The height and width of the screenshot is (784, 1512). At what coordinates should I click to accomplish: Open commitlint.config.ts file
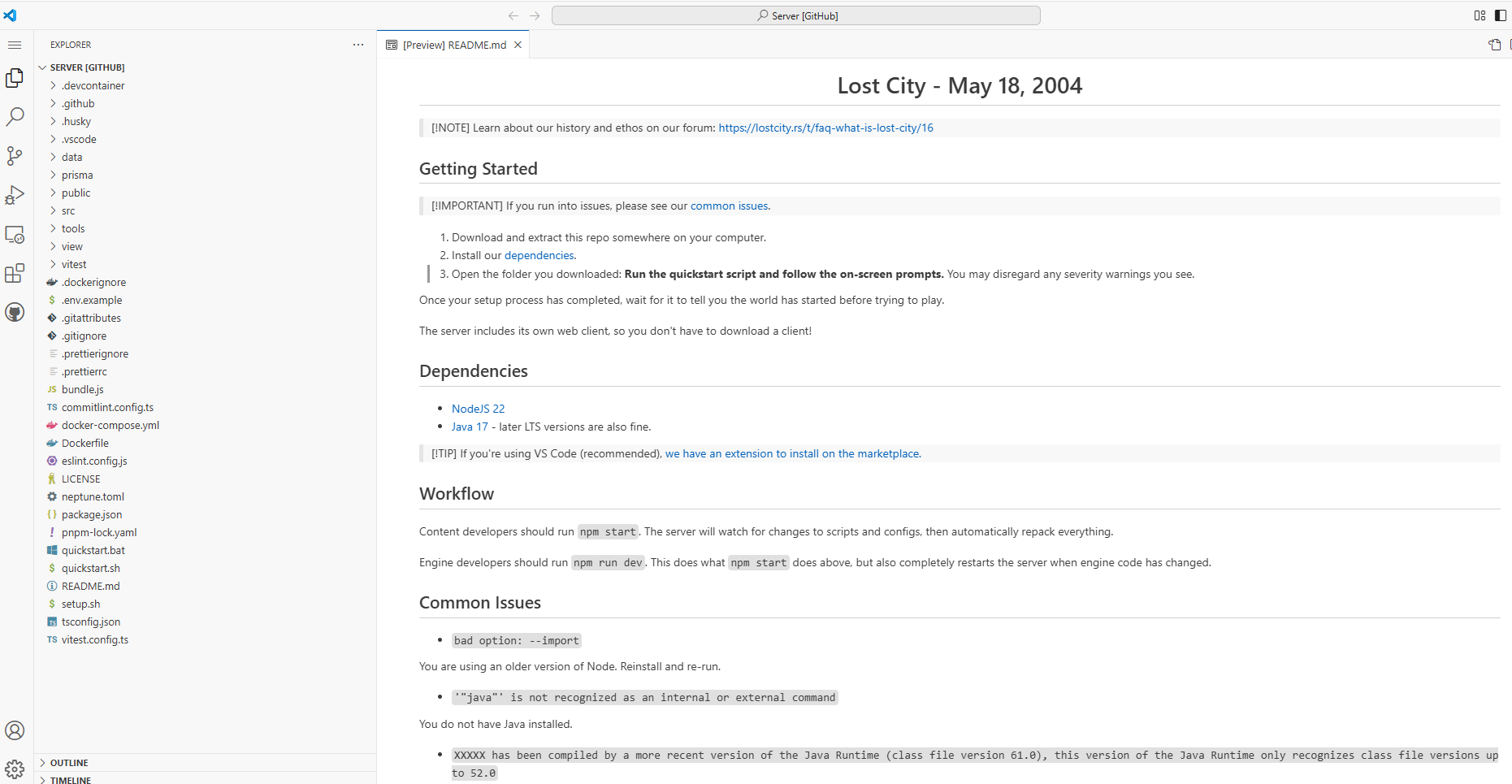point(206,407)
